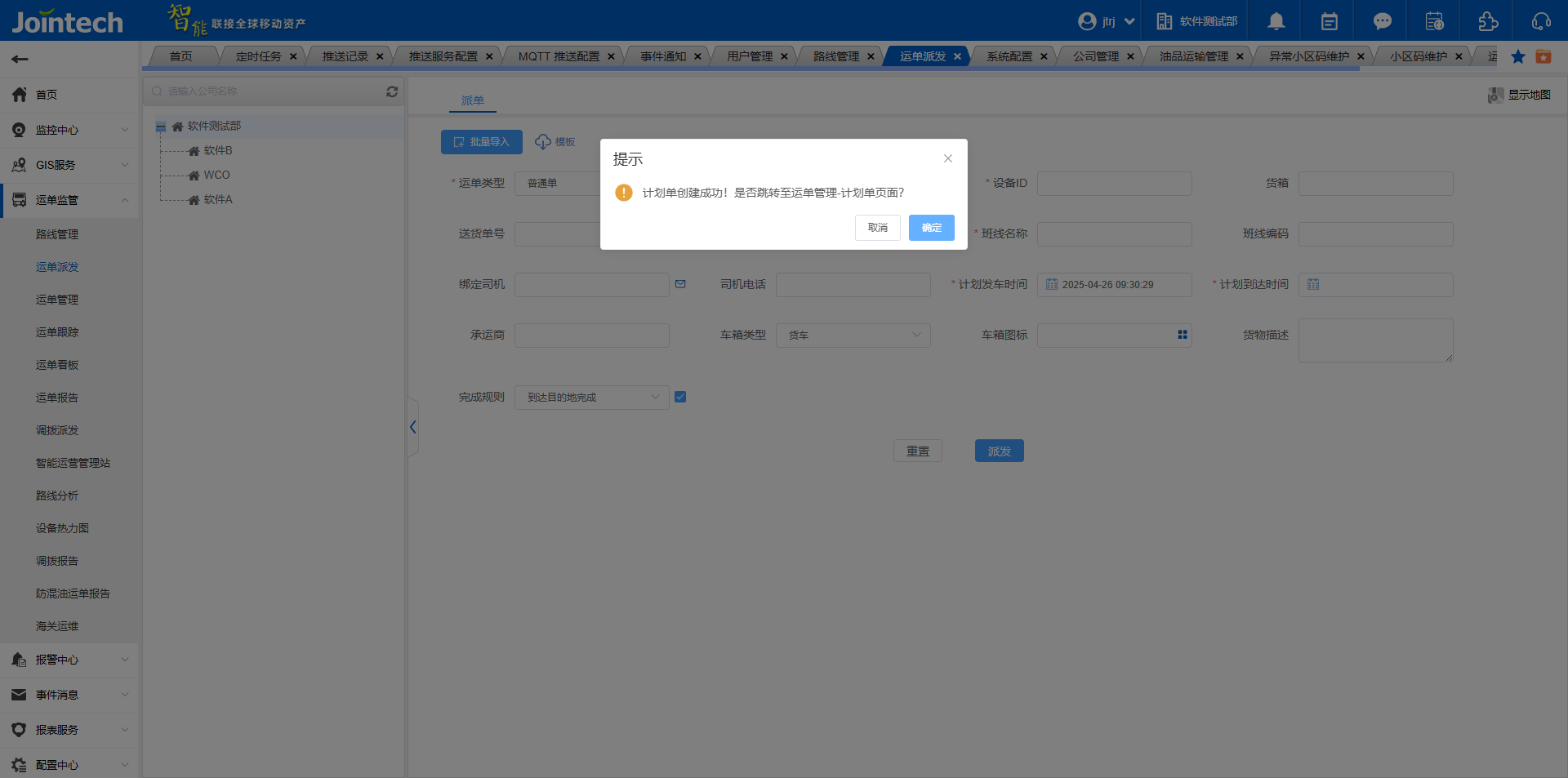
Task: Click envelope icon beside 绑定司机 field
Action: click(680, 284)
